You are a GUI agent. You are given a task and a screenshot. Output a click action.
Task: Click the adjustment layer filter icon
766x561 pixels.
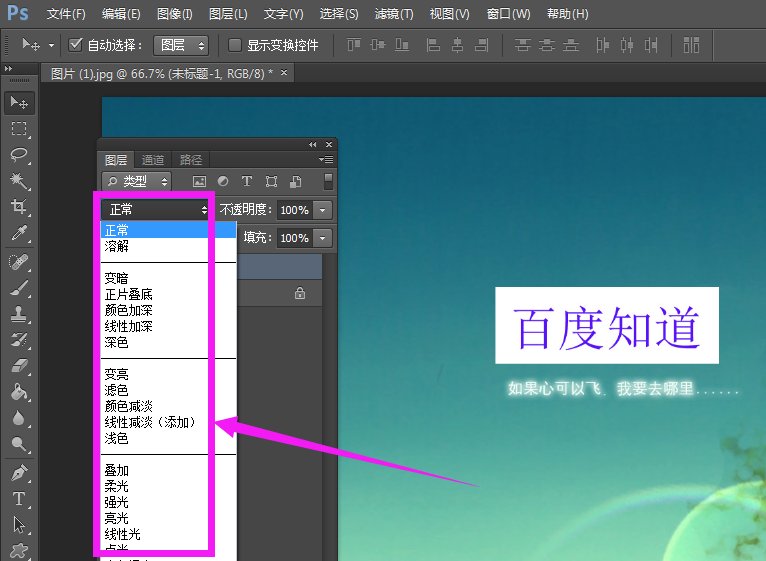click(x=223, y=182)
